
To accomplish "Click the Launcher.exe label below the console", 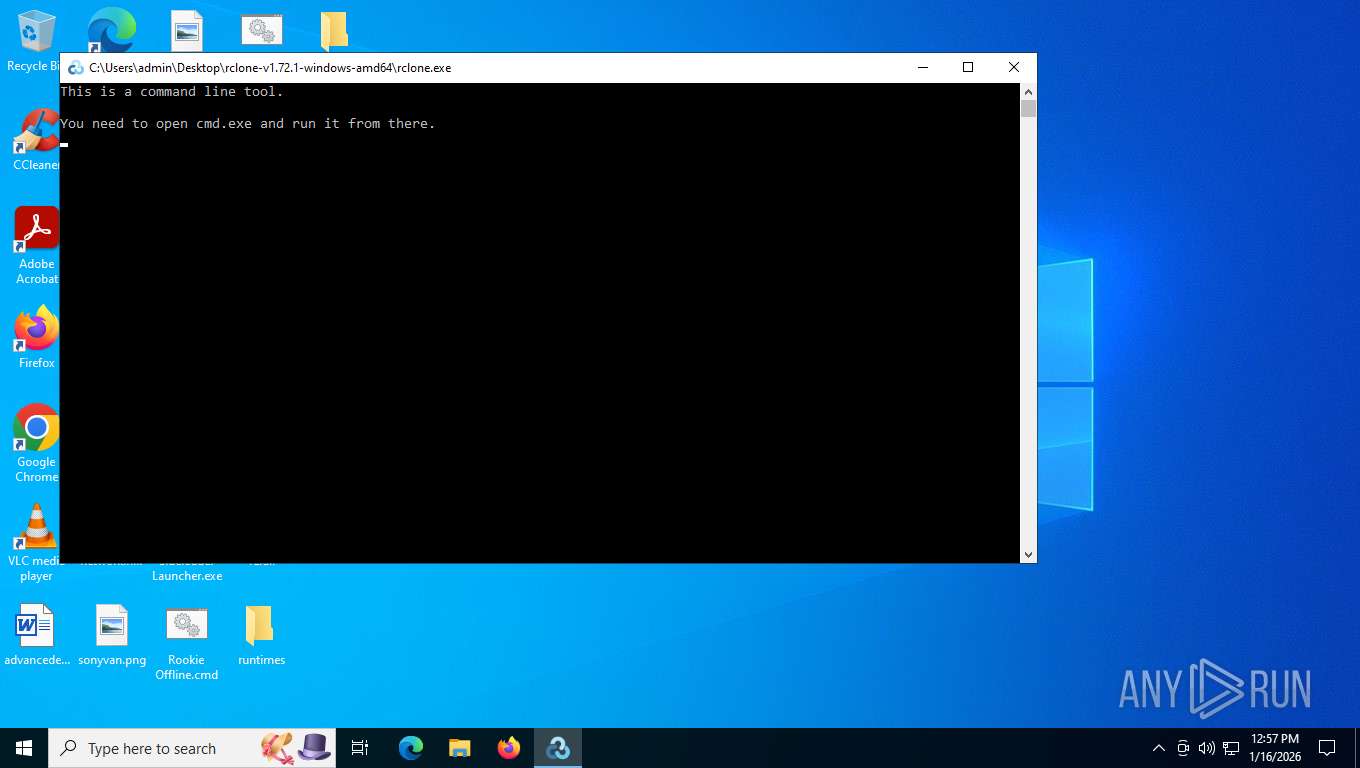I will coord(187,575).
